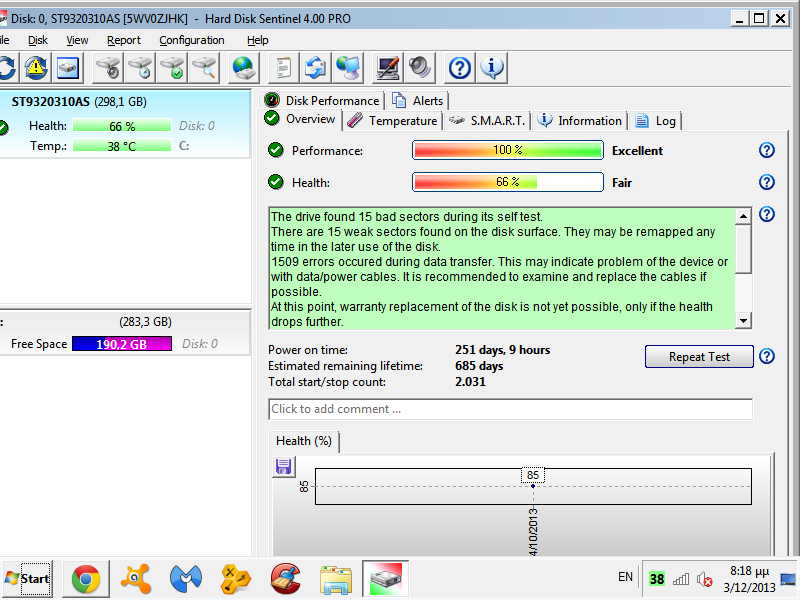800x600 pixels.
Task: Open the Report menu
Action: [x=123, y=40]
